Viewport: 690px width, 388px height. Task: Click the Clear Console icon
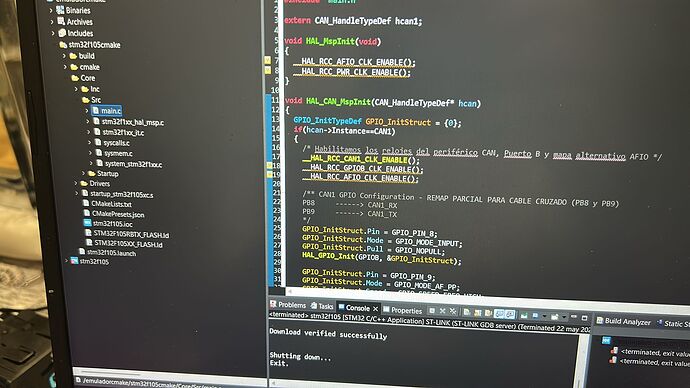coord(466,312)
